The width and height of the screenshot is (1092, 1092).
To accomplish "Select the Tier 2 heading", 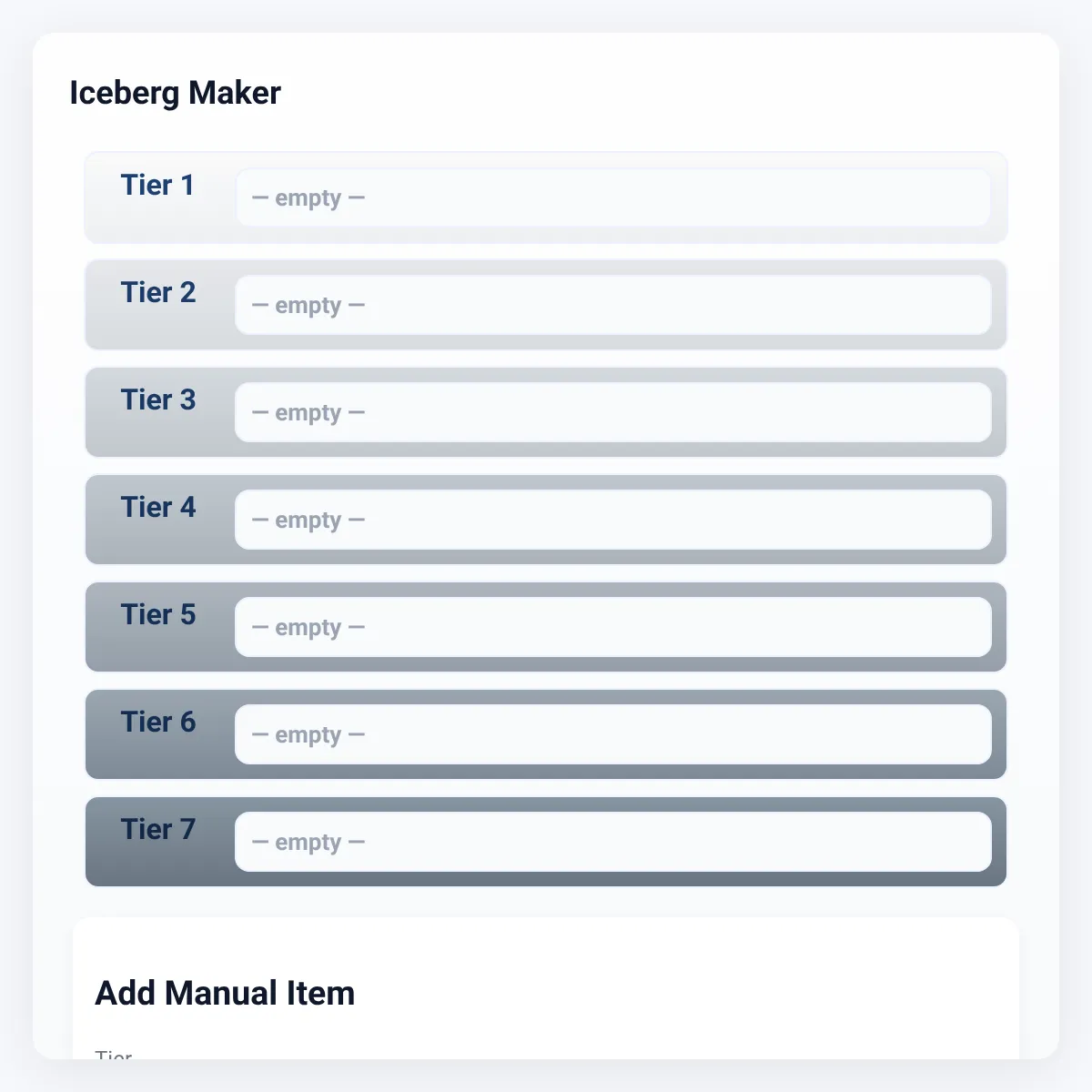I will pyautogui.click(x=158, y=293).
